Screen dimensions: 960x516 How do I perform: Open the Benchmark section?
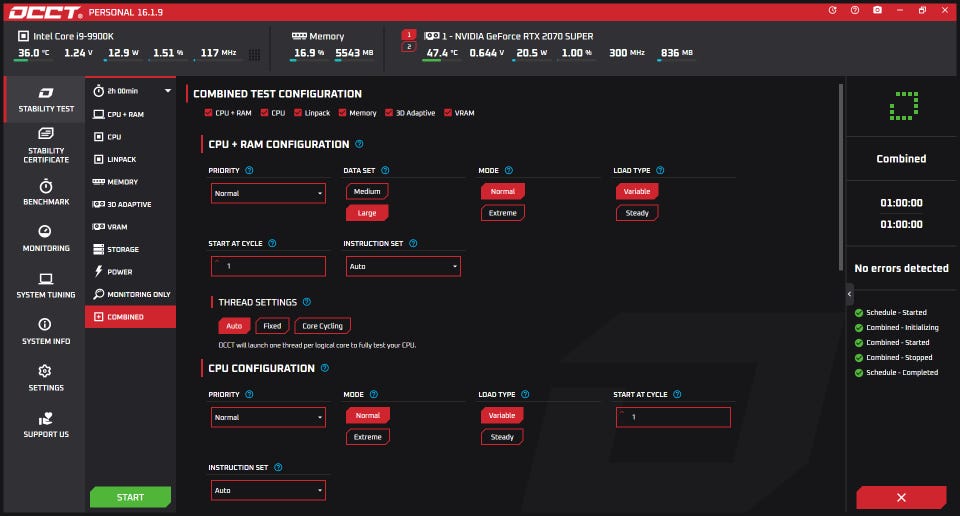46,192
